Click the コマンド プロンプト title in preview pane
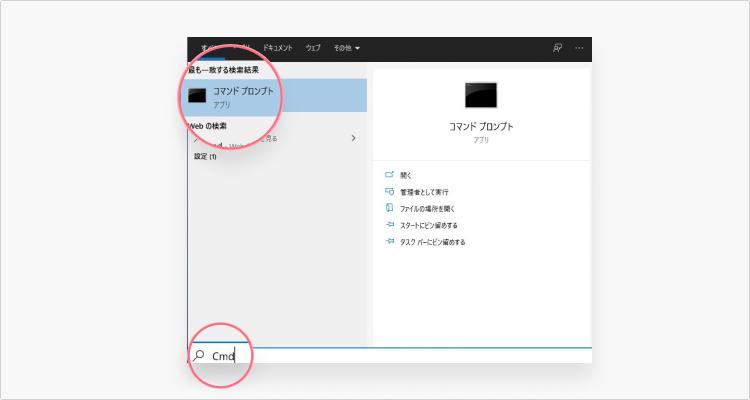The image size is (750, 400). (481, 127)
